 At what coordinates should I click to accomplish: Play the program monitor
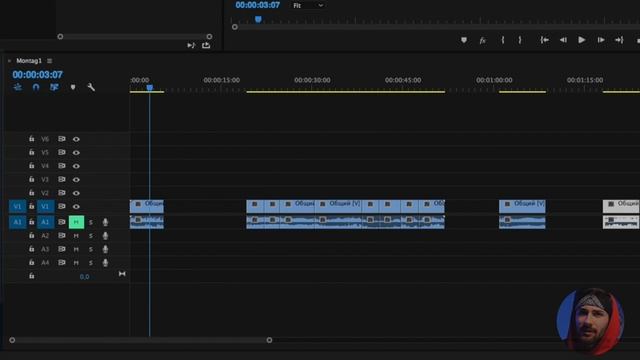coord(582,40)
